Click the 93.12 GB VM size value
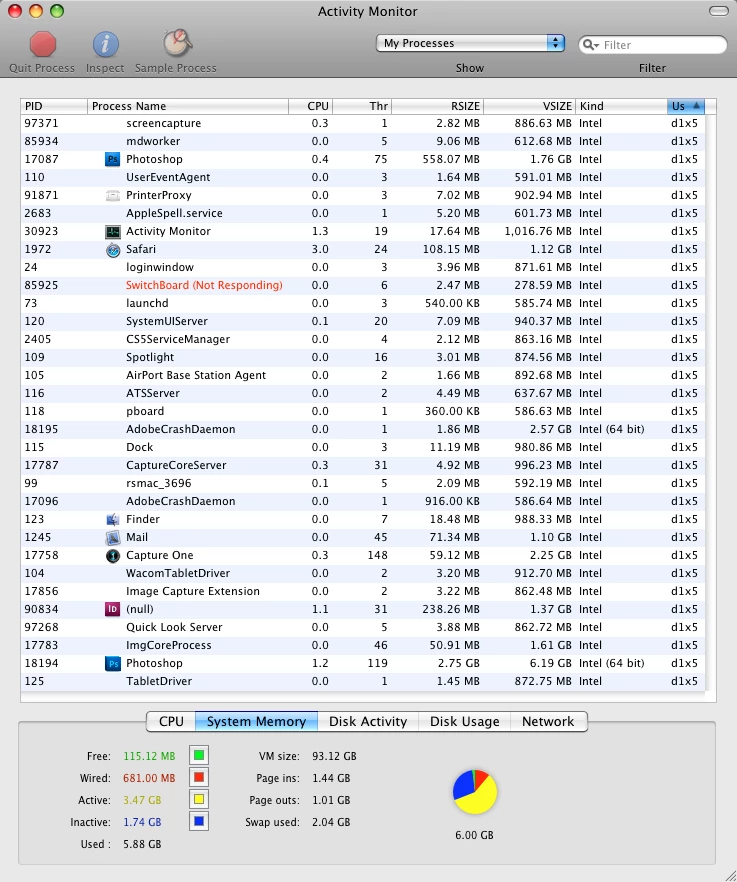This screenshot has width=737, height=882. 334,756
